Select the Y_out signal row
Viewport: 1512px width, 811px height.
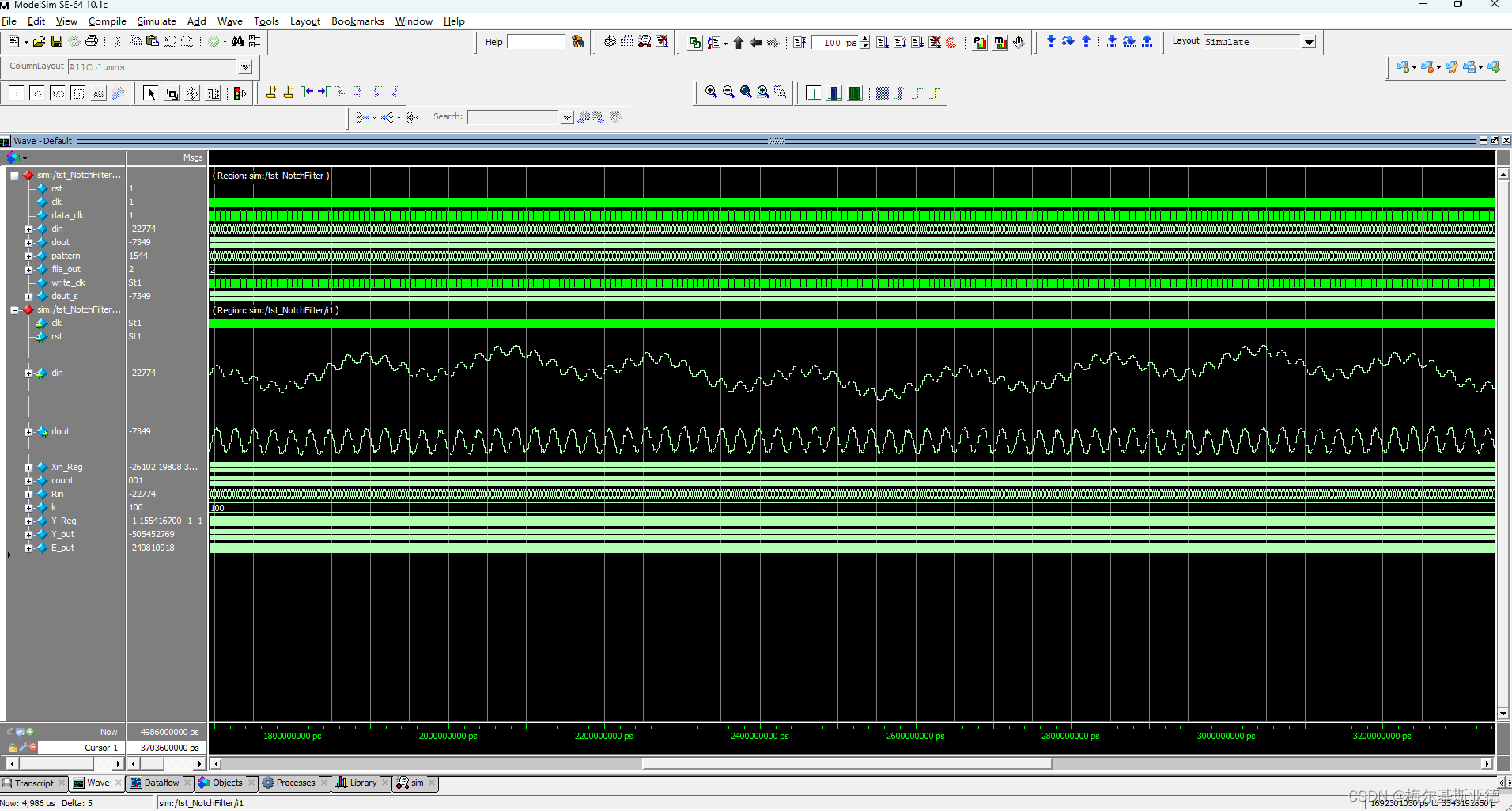(x=62, y=535)
